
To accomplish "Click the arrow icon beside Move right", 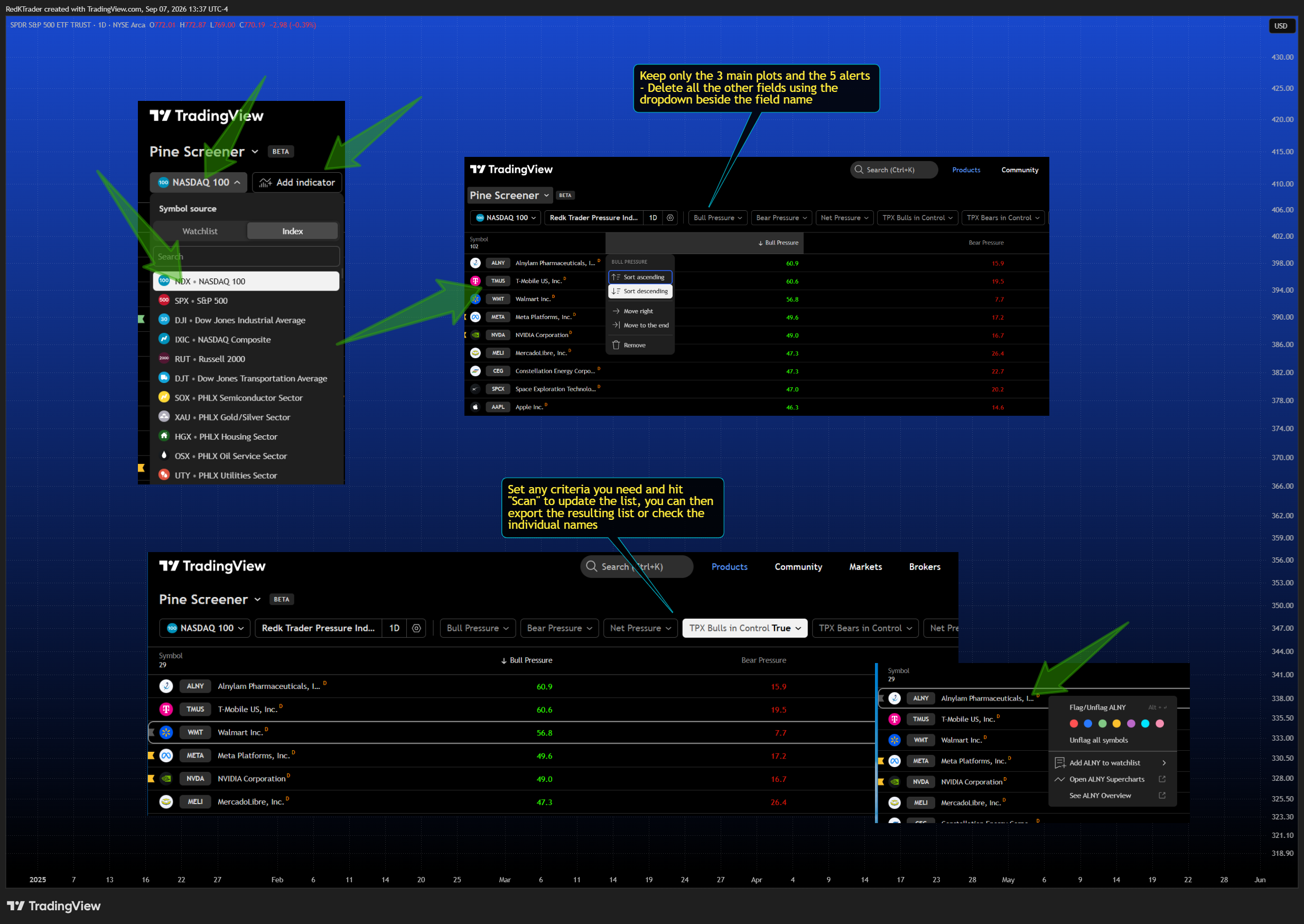I will point(616,311).
